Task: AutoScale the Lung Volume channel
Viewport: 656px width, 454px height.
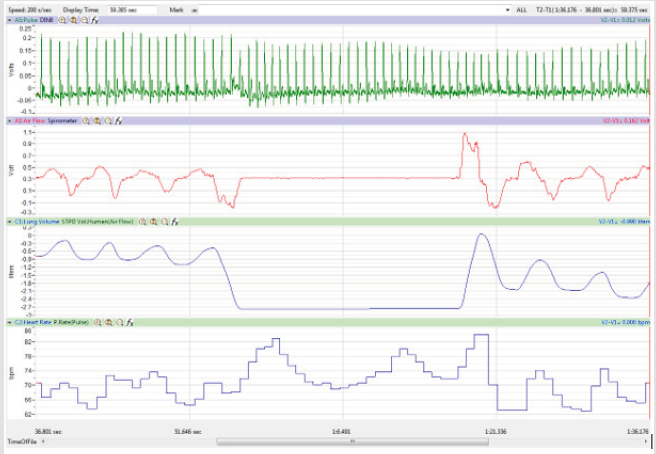Action: click(154, 221)
